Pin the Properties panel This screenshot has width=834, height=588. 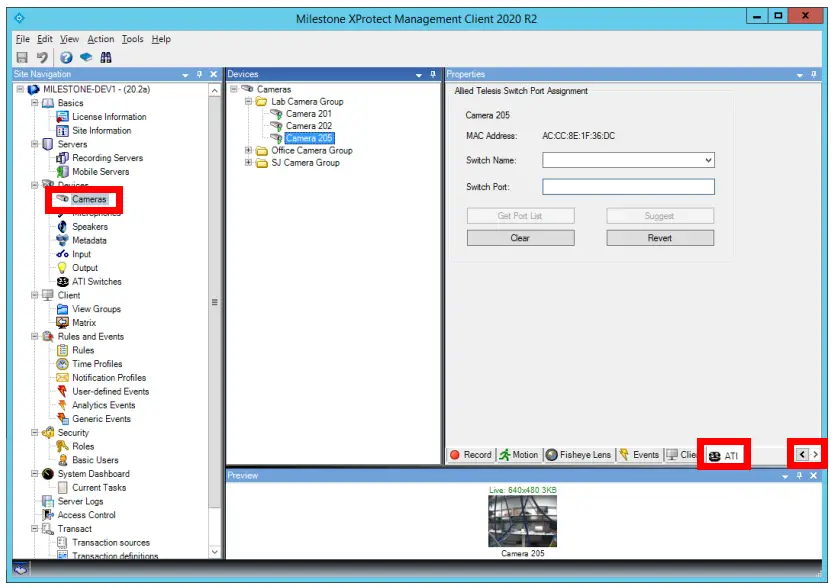814,74
